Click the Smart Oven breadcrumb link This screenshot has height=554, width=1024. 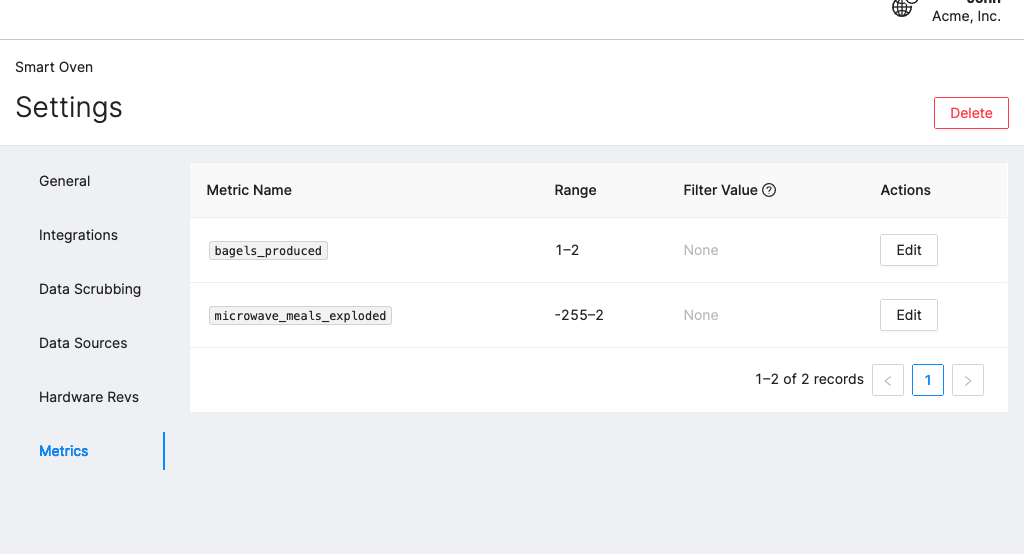(54, 67)
